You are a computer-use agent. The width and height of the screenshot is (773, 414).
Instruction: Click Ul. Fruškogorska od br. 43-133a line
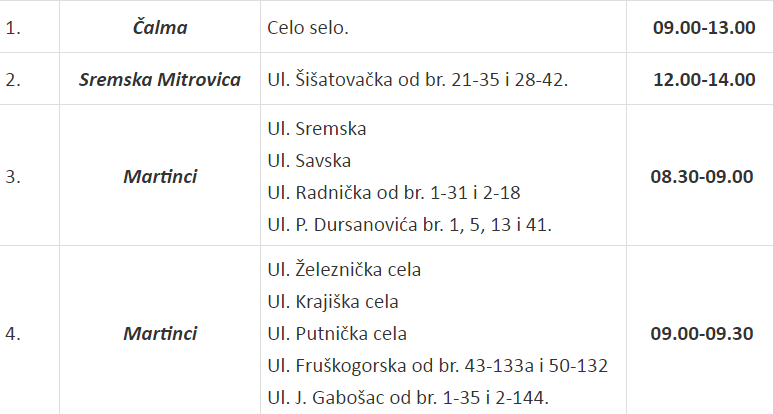(x=438, y=366)
